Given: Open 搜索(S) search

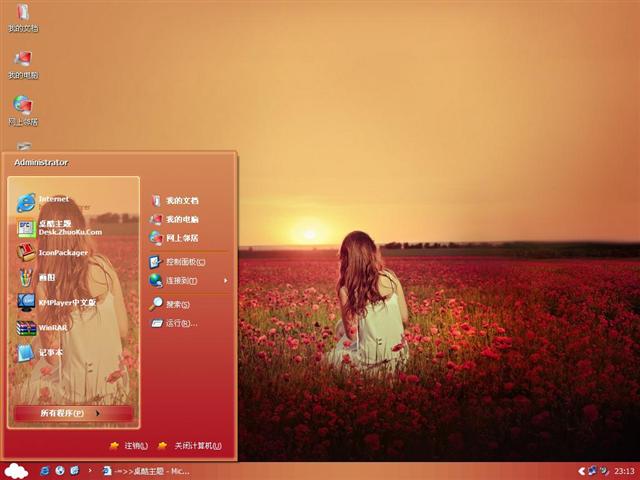Looking at the screenshot, I should 169,304.
